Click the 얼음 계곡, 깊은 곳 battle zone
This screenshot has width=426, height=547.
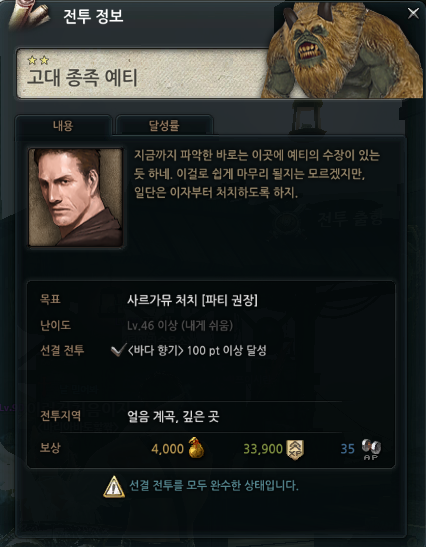click(x=173, y=416)
